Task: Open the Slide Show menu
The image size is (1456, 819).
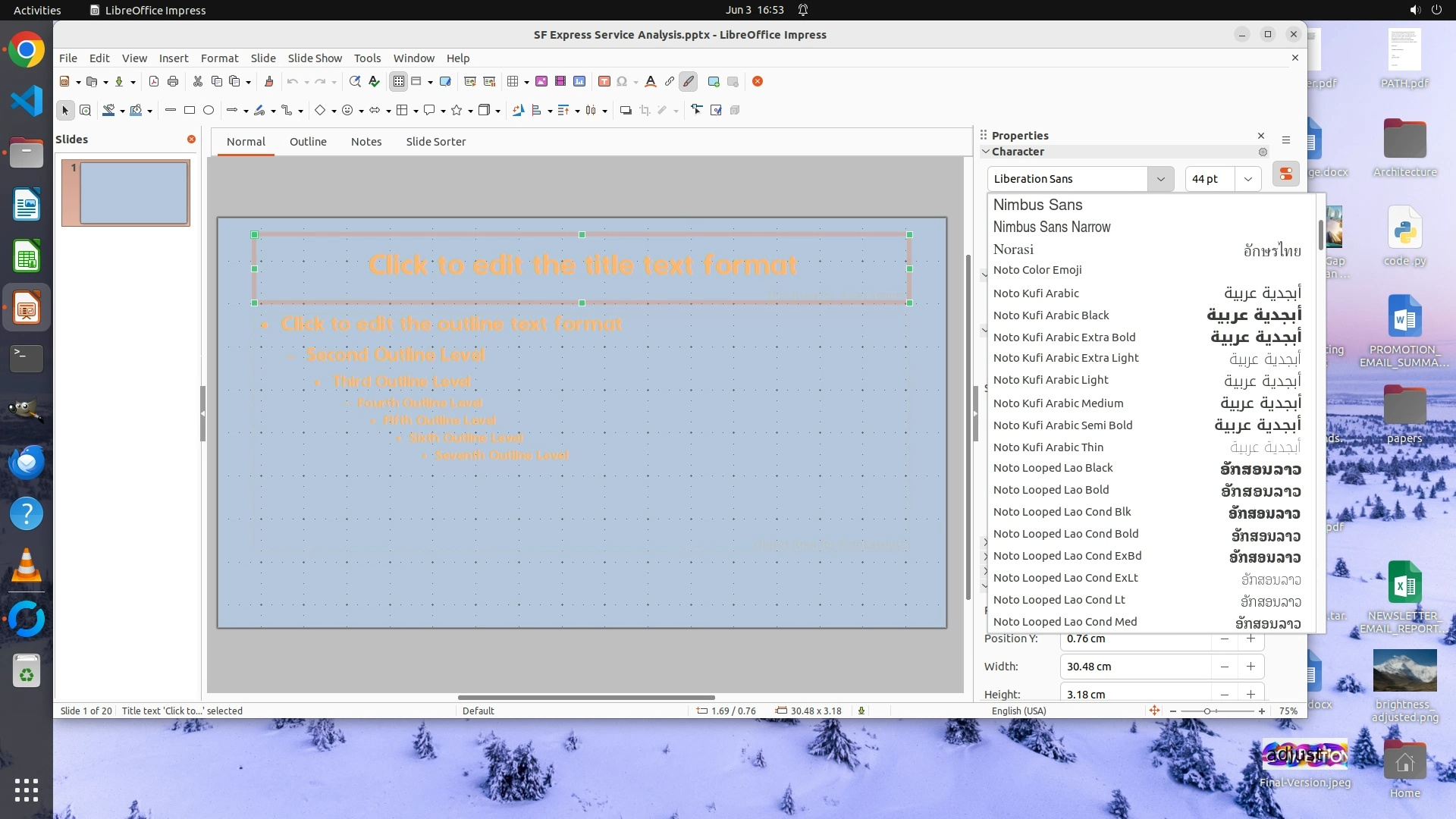Action: point(315,58)
